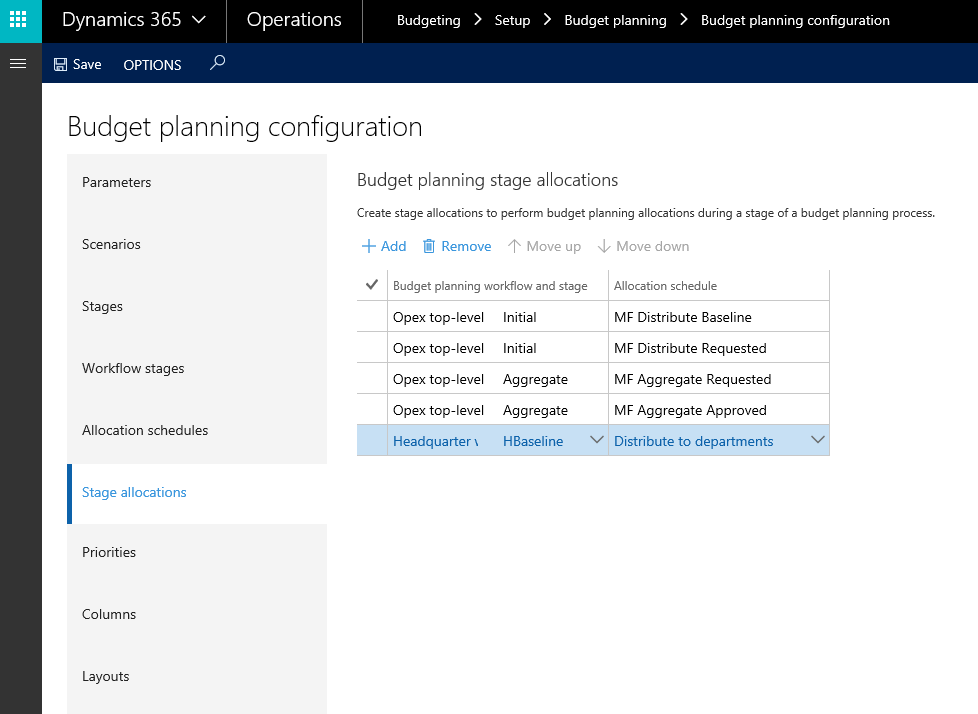
Task: Expand the Distribute to departments dropdown
Action: [x=817, y=441]
